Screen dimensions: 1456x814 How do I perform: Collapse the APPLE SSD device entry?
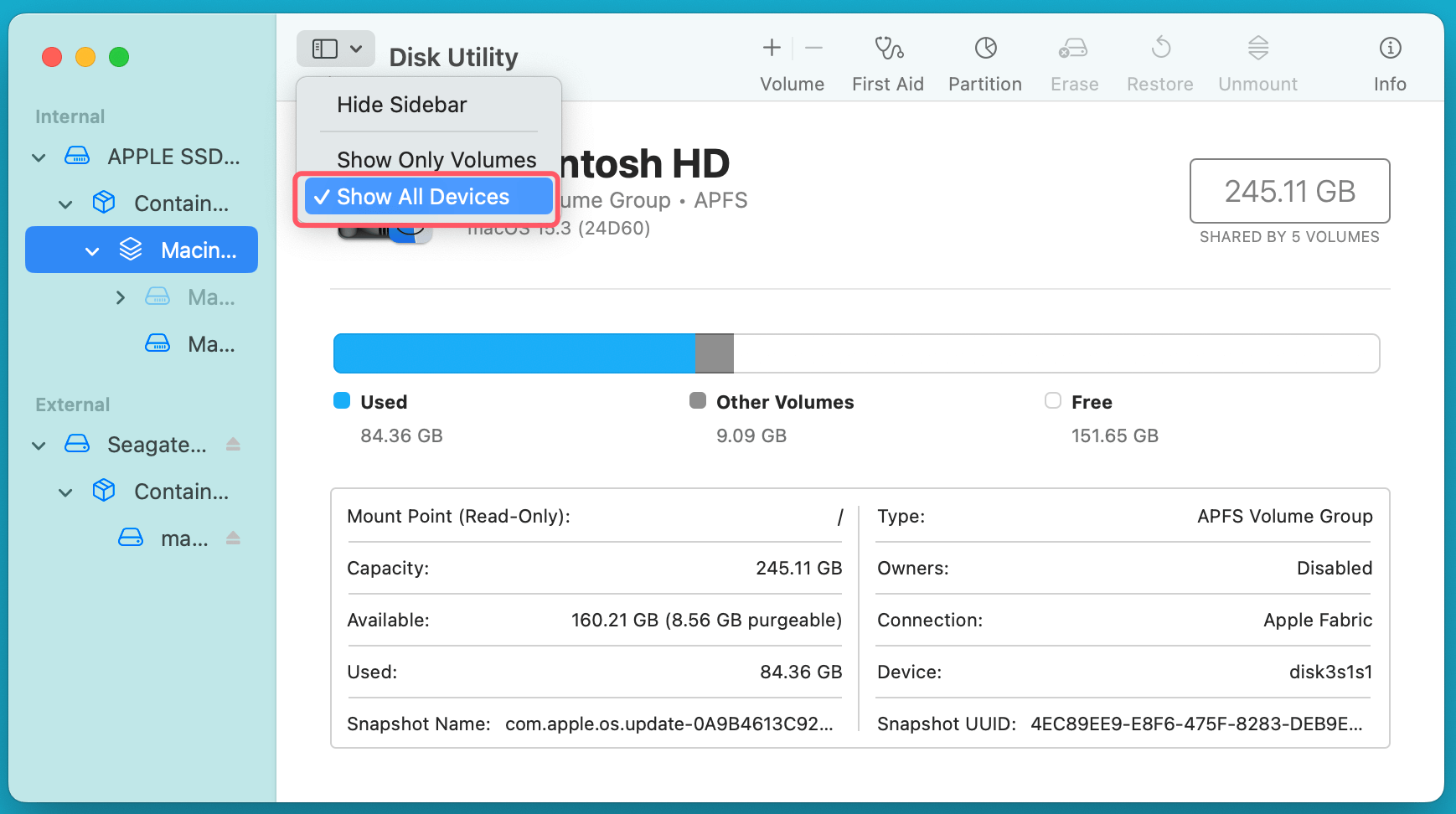(39, 157)
